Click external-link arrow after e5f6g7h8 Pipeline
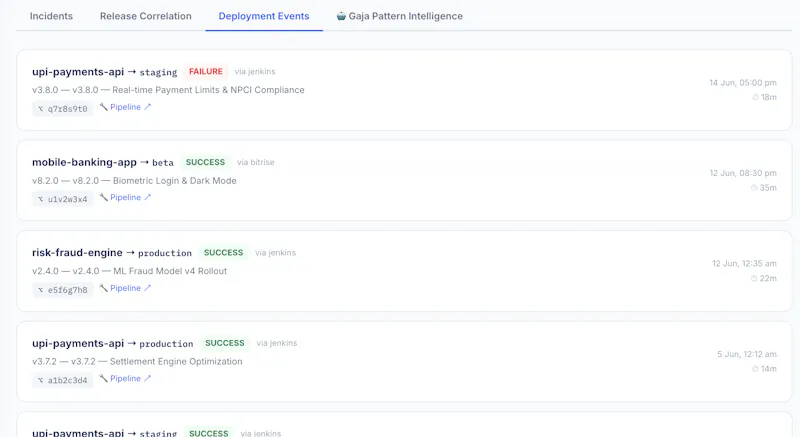 tap(147, 288)
